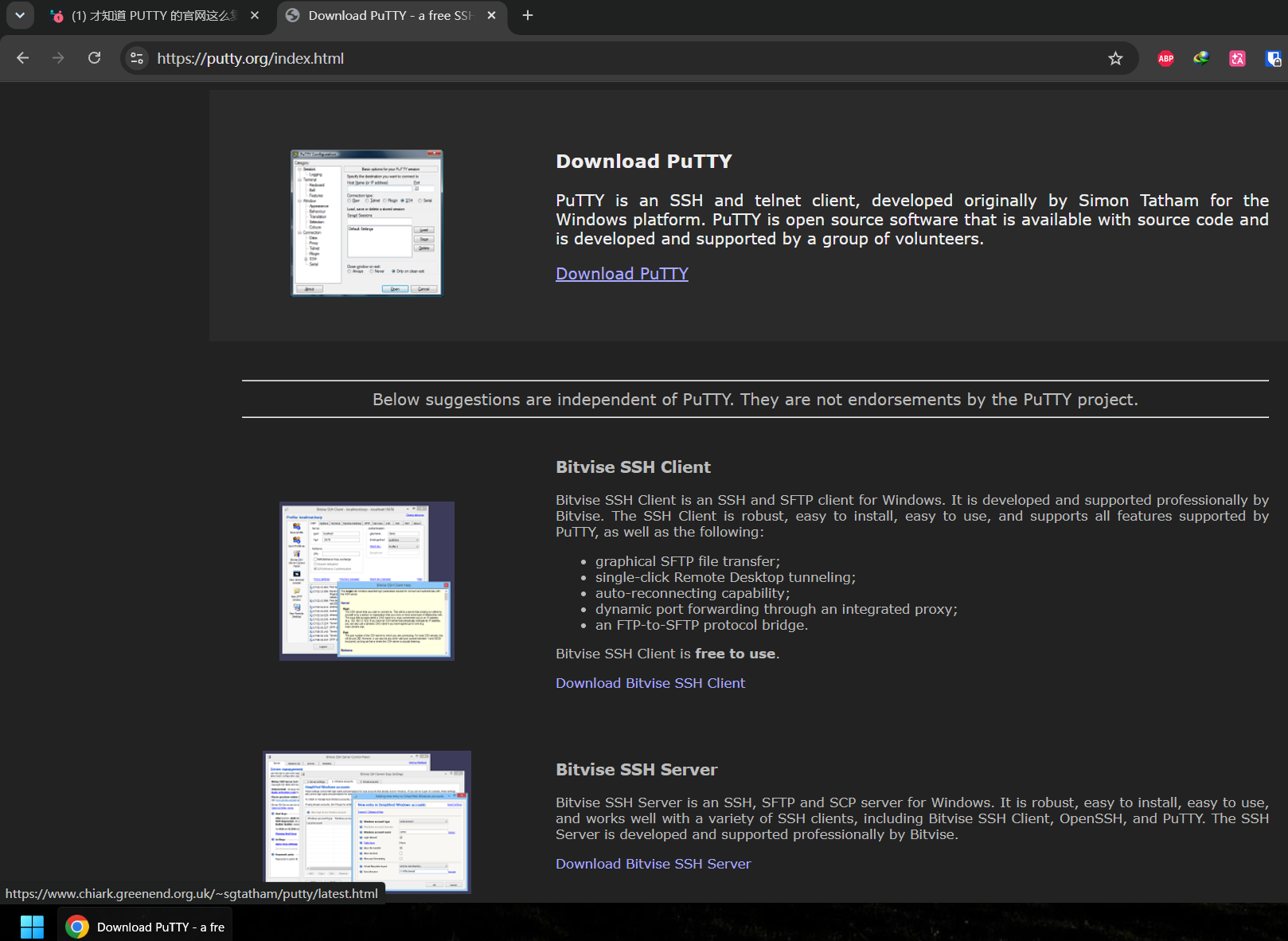
Task: Click the 'an FTP-to-SFTP protocol bridge.' list item
Action: (702, 625)
